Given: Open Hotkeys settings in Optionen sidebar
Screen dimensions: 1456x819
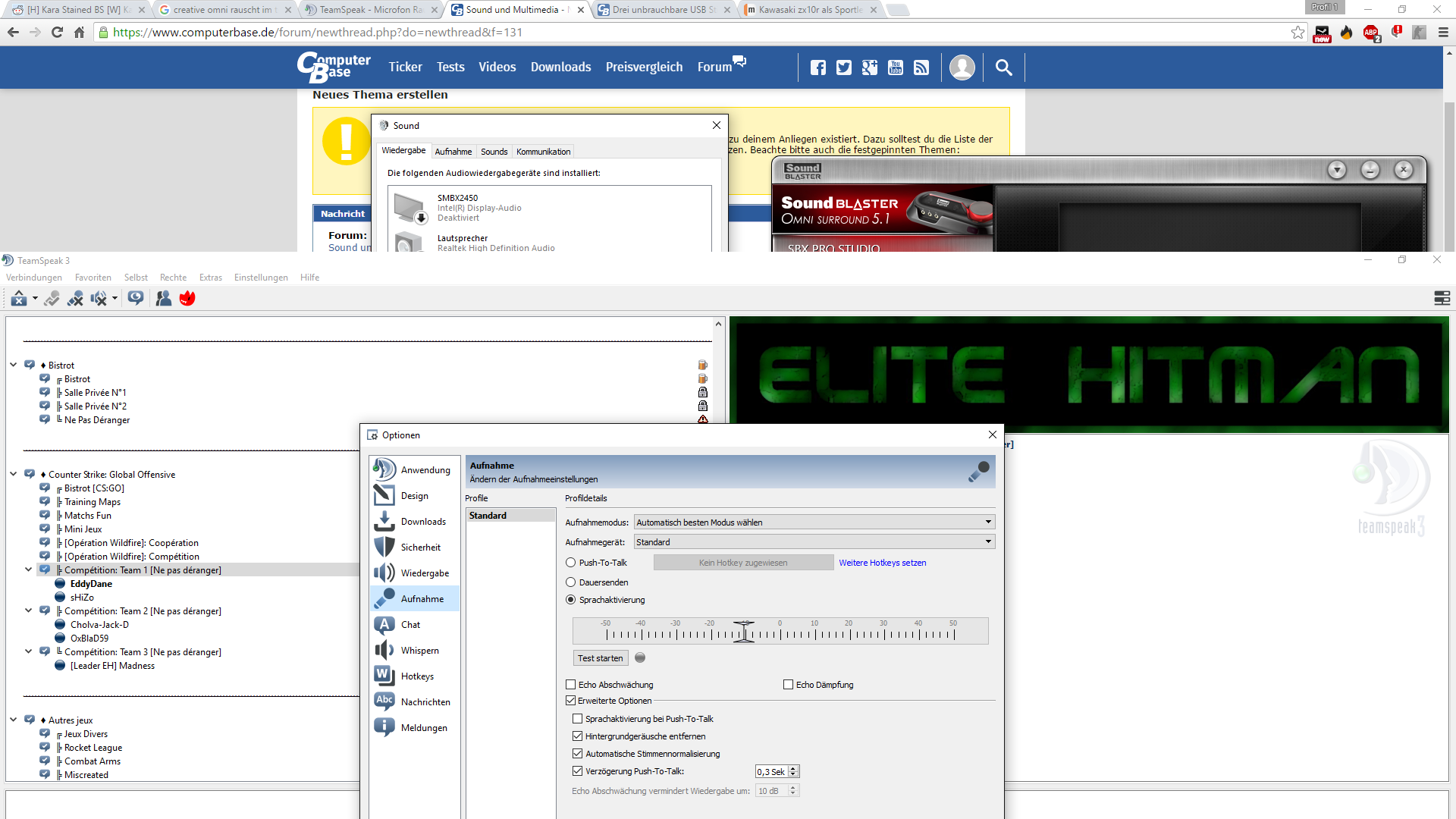Looking at the screenshot, I should (x=414, y=676).
